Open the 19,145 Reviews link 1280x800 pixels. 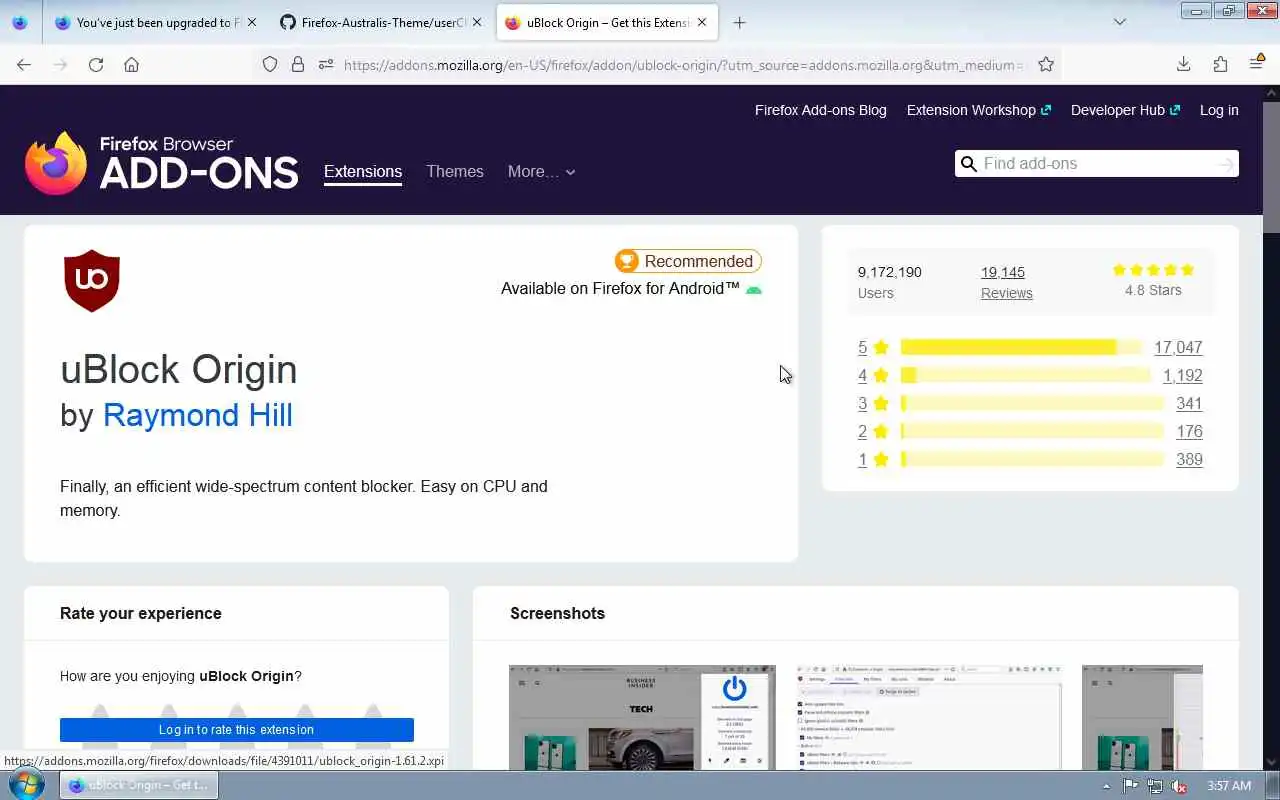1006,282
